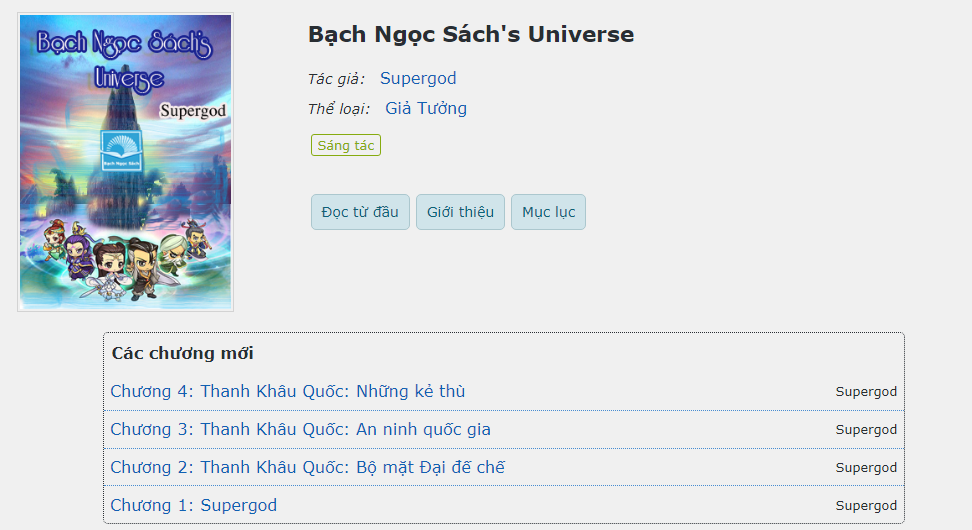Open the Mục lục tab
Image resolution: width=972 pixels, height=530 pixels.
pos(548,212)
